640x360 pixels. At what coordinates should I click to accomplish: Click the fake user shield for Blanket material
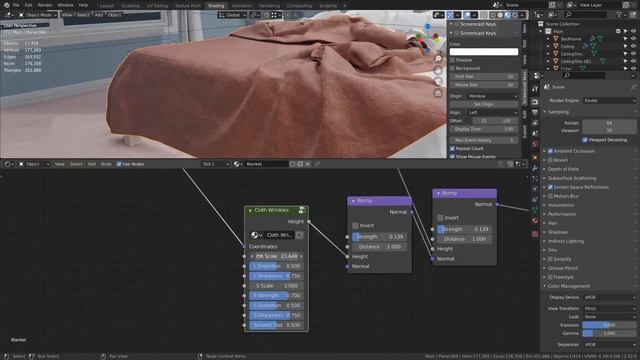292,164
